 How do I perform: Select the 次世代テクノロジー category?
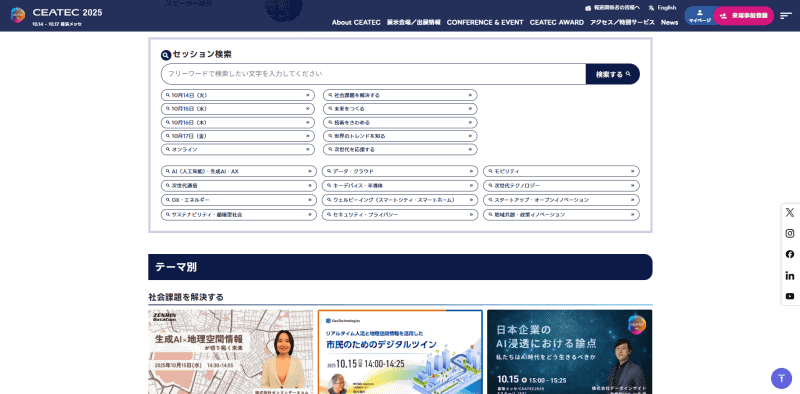pos(561,186)
